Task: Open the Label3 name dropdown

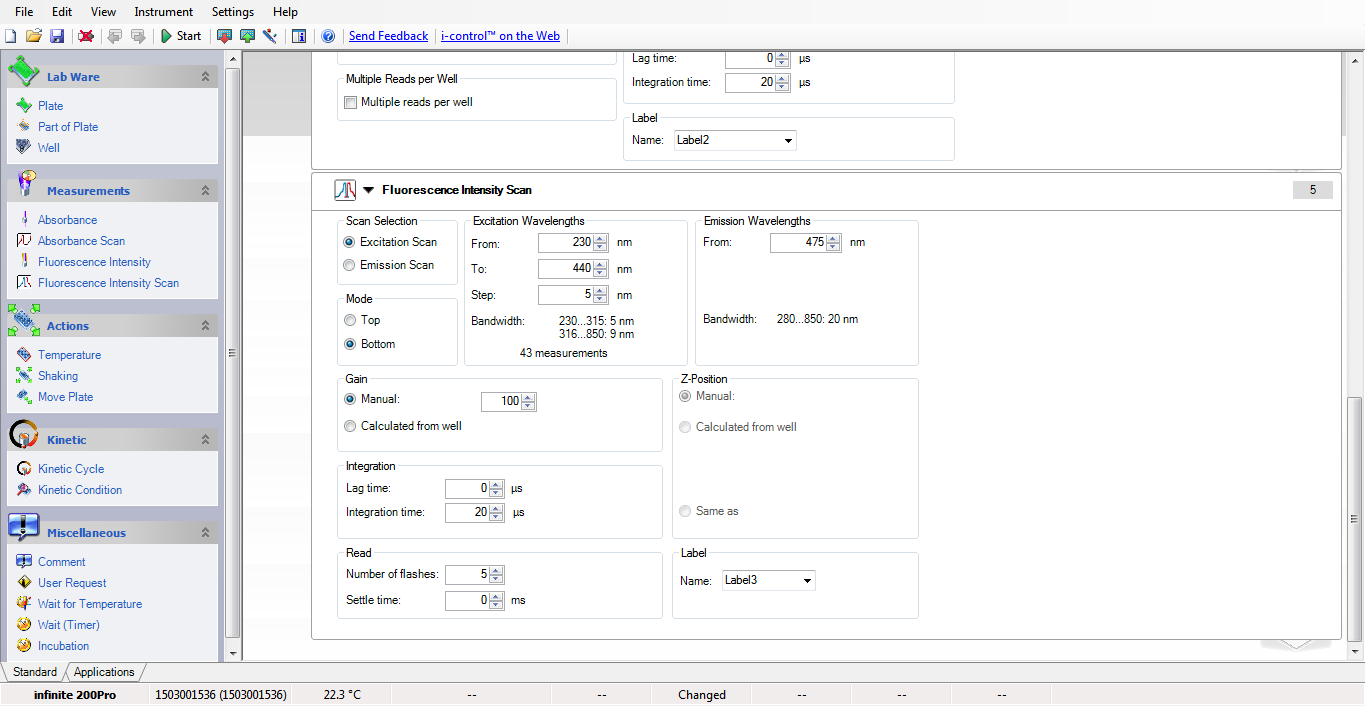Action: (806, 580)
